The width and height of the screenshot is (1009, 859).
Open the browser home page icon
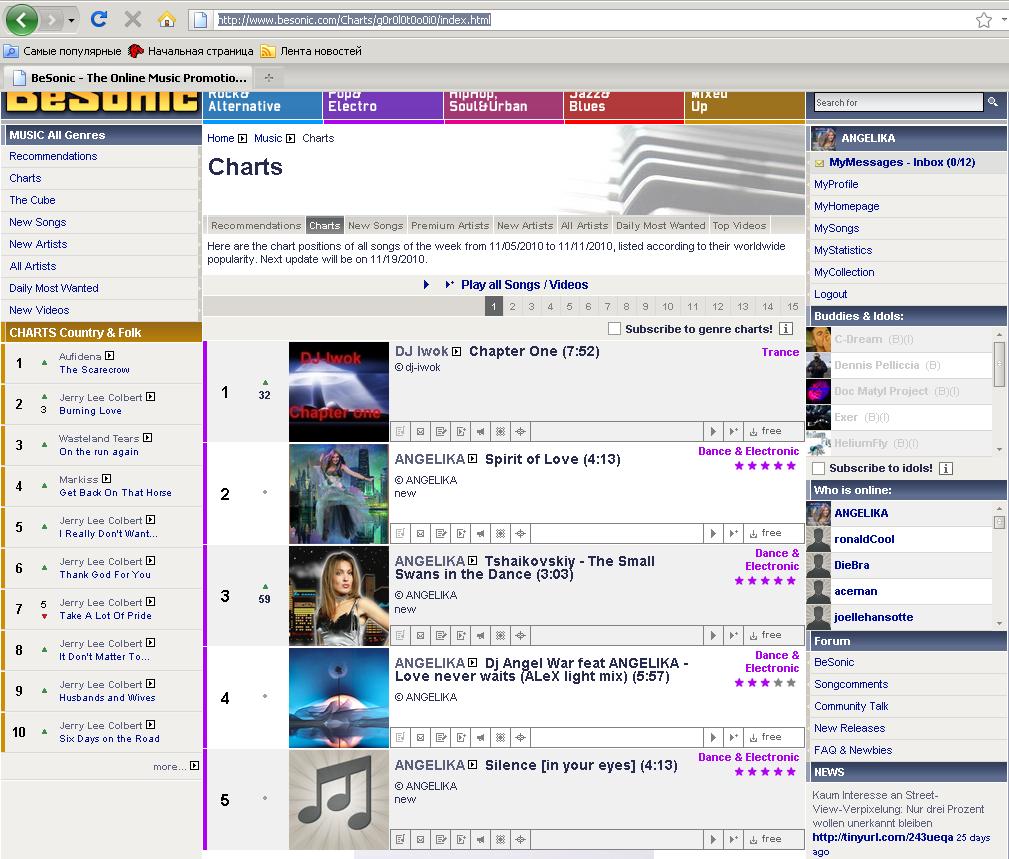(x=167, y=19)
